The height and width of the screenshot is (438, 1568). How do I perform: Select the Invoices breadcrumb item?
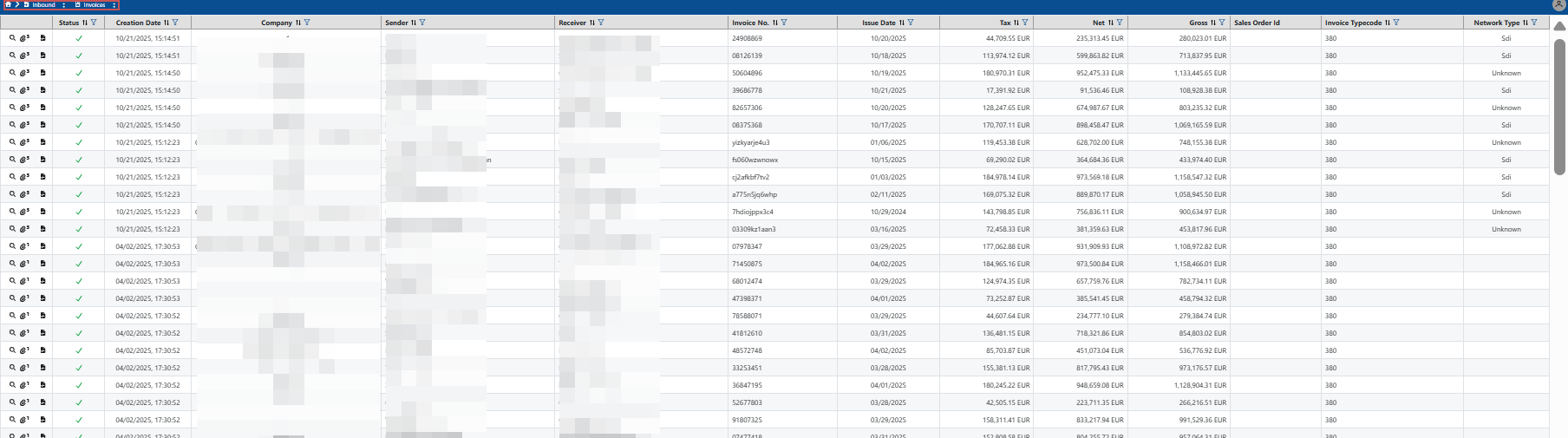click(94, 5)
